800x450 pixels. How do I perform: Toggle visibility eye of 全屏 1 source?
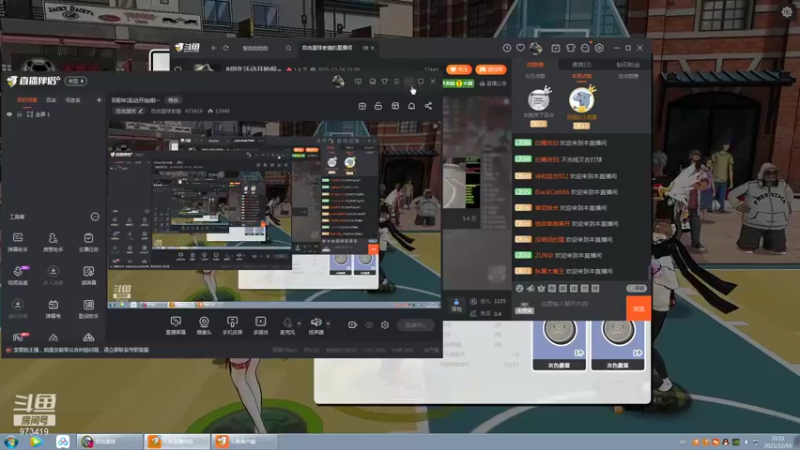tap(9, 114)
